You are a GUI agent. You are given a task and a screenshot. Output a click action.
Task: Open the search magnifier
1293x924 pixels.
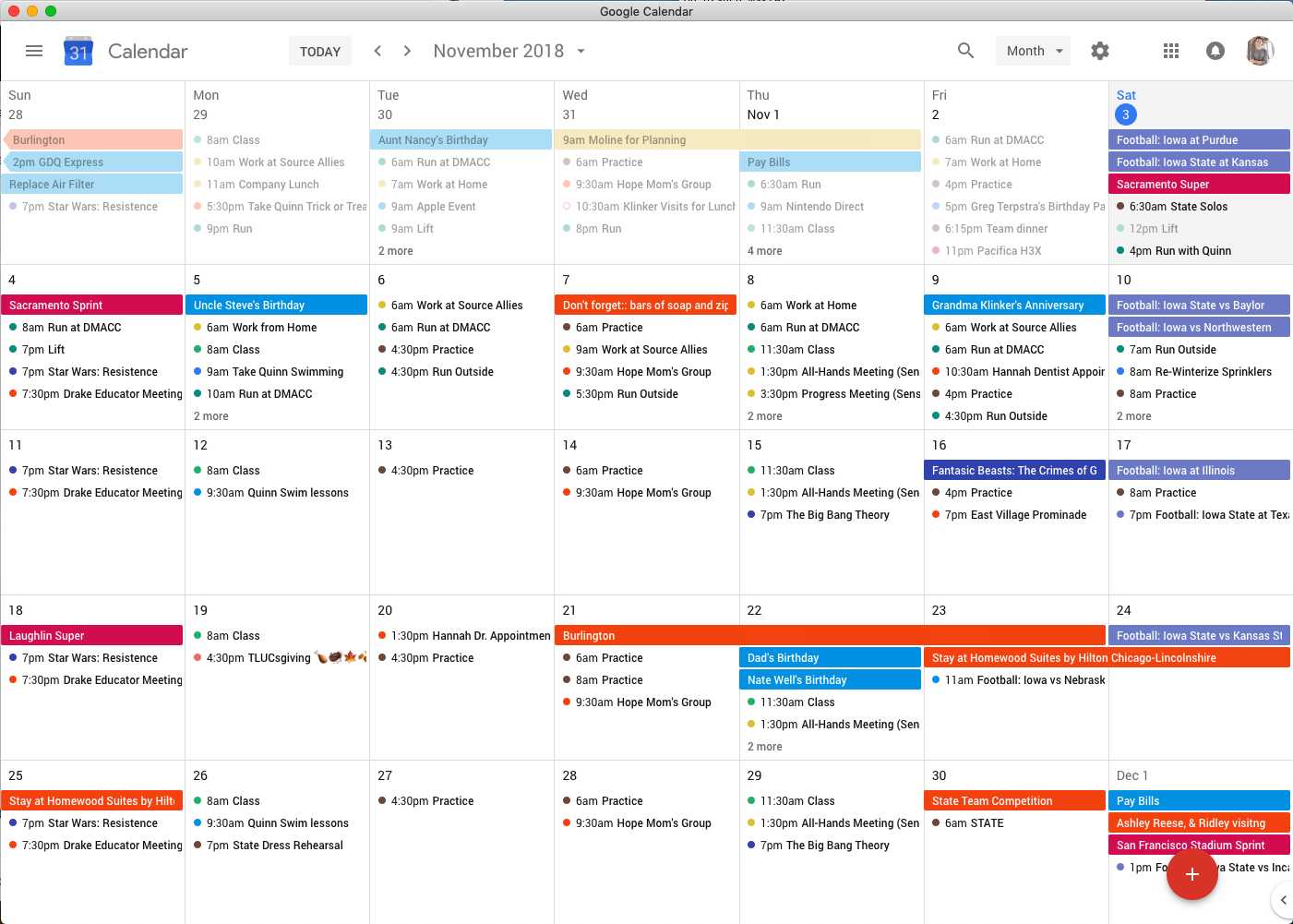pyautogui.click(x=965, y=51)
